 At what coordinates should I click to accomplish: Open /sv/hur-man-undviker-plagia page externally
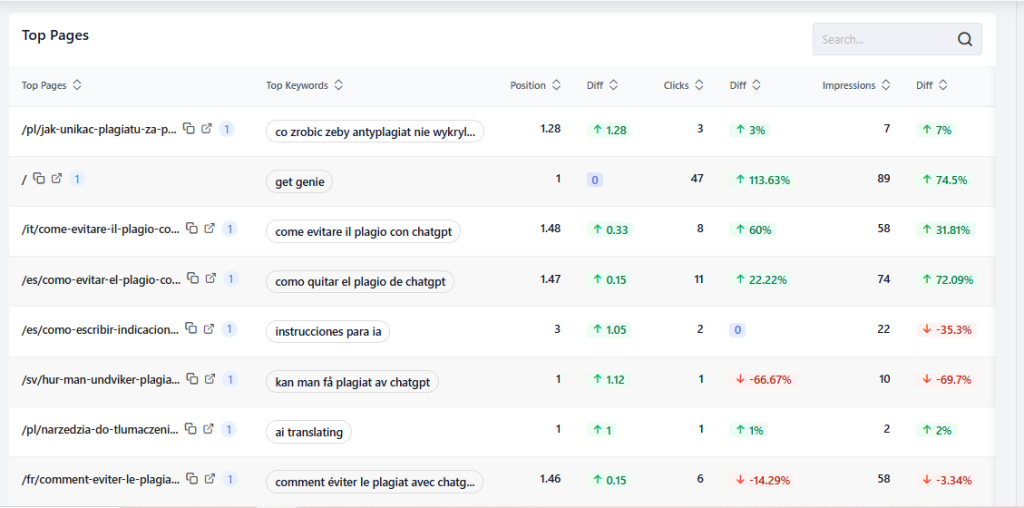(210, 379)
